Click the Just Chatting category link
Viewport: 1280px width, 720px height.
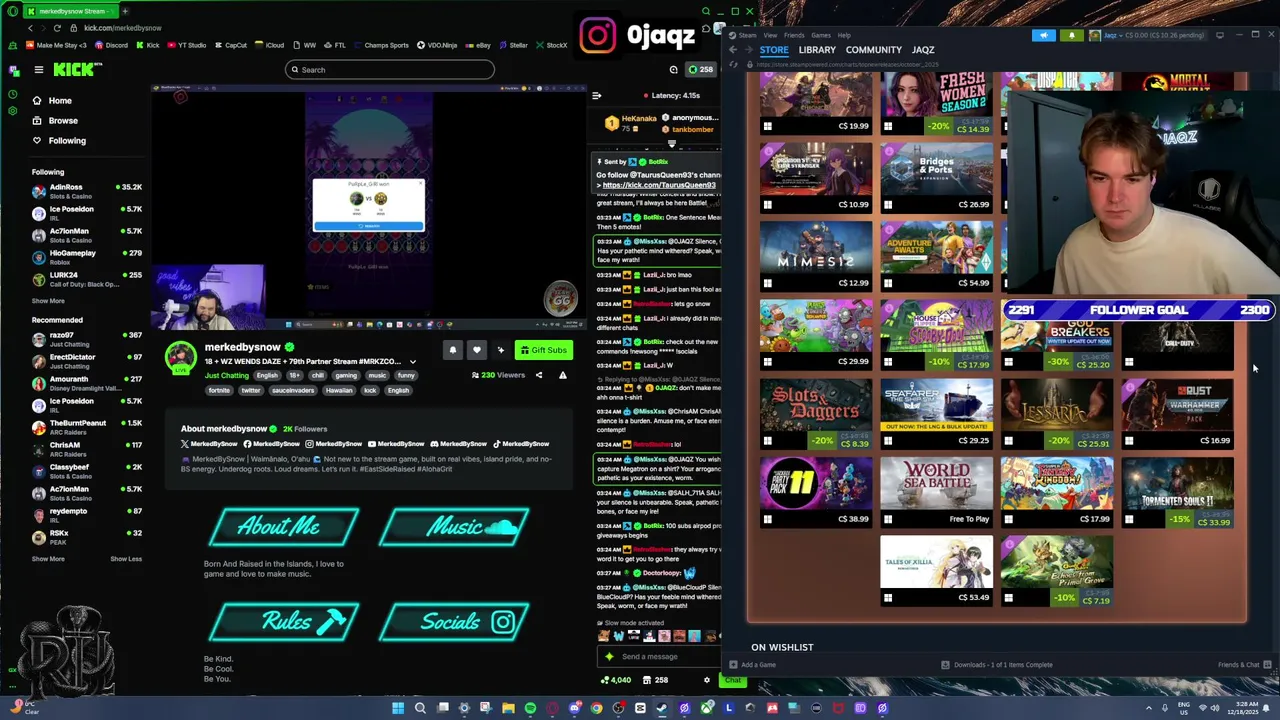(226, 375)
